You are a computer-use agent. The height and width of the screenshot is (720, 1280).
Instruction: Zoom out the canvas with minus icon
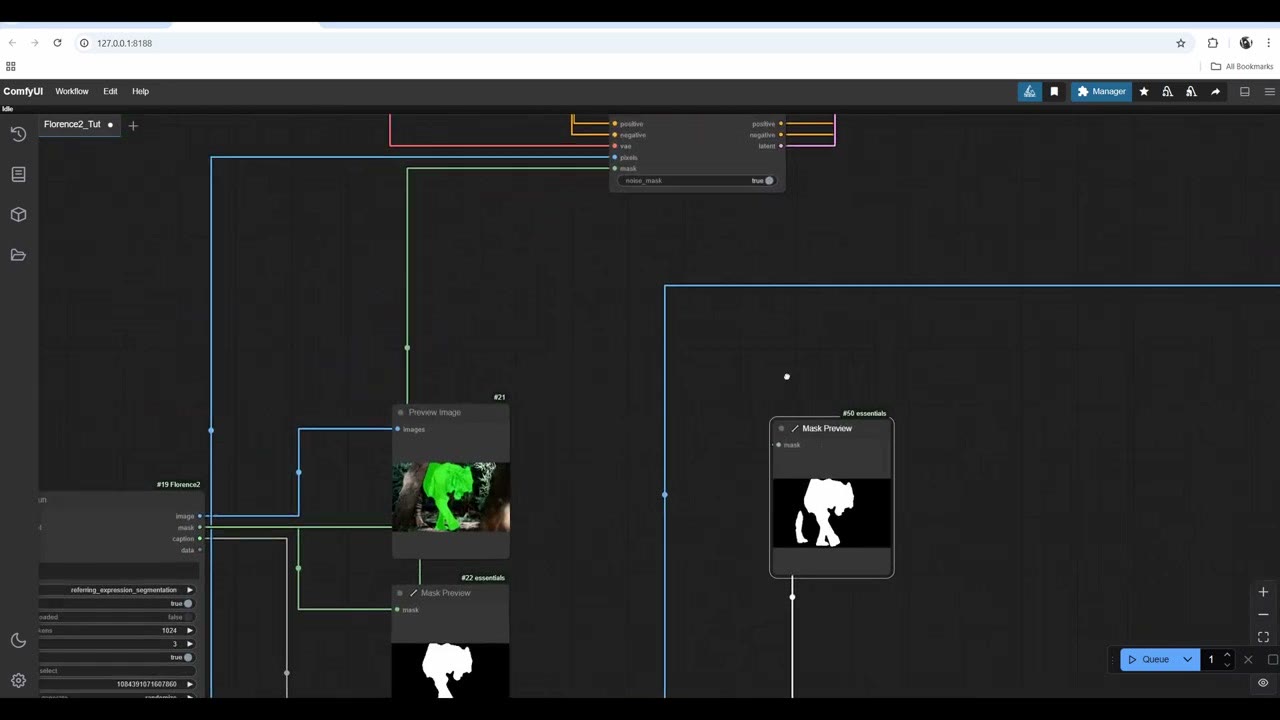pyautogui.click(x=1263, y=614)
